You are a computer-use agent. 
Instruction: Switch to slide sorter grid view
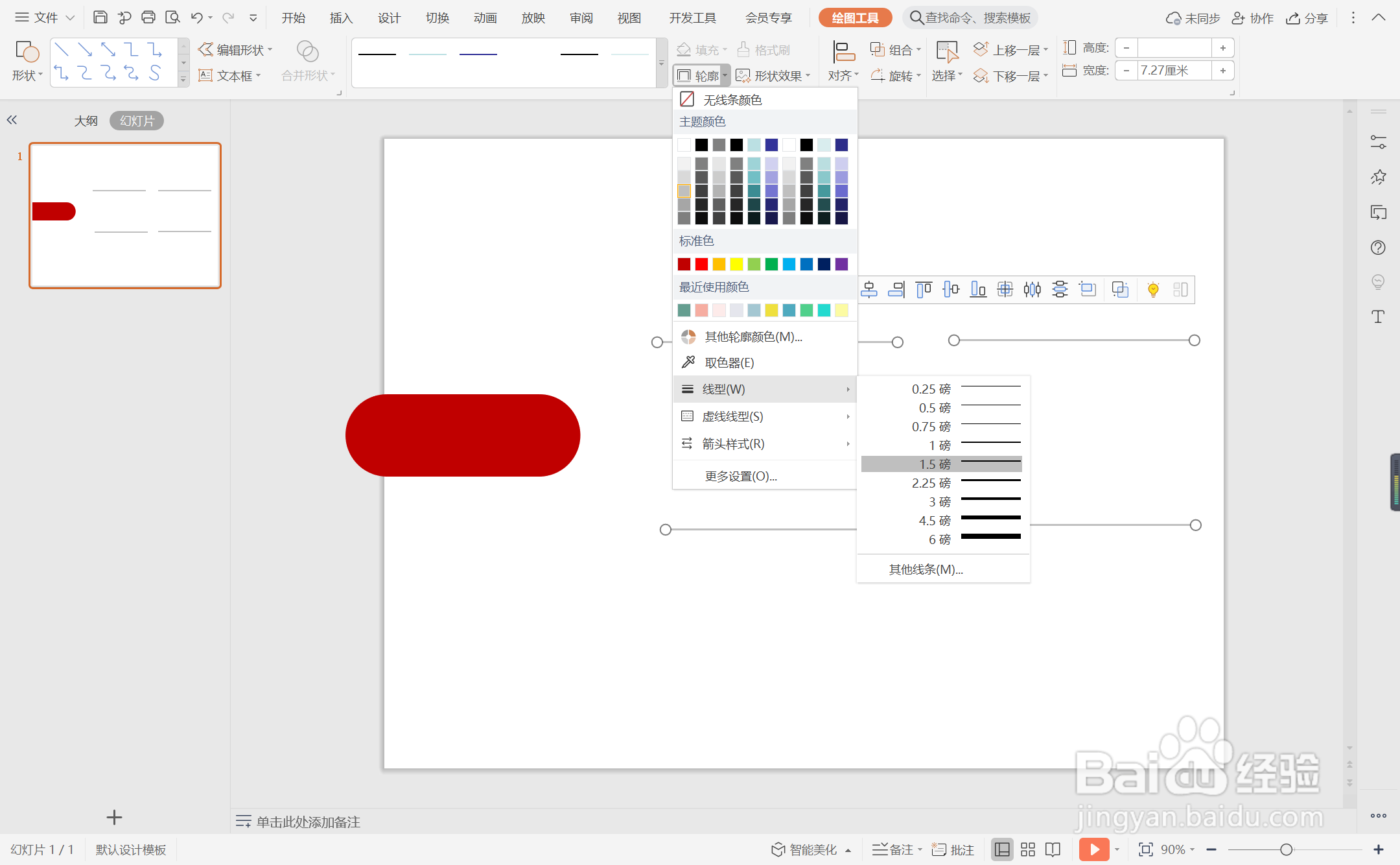1028,849
